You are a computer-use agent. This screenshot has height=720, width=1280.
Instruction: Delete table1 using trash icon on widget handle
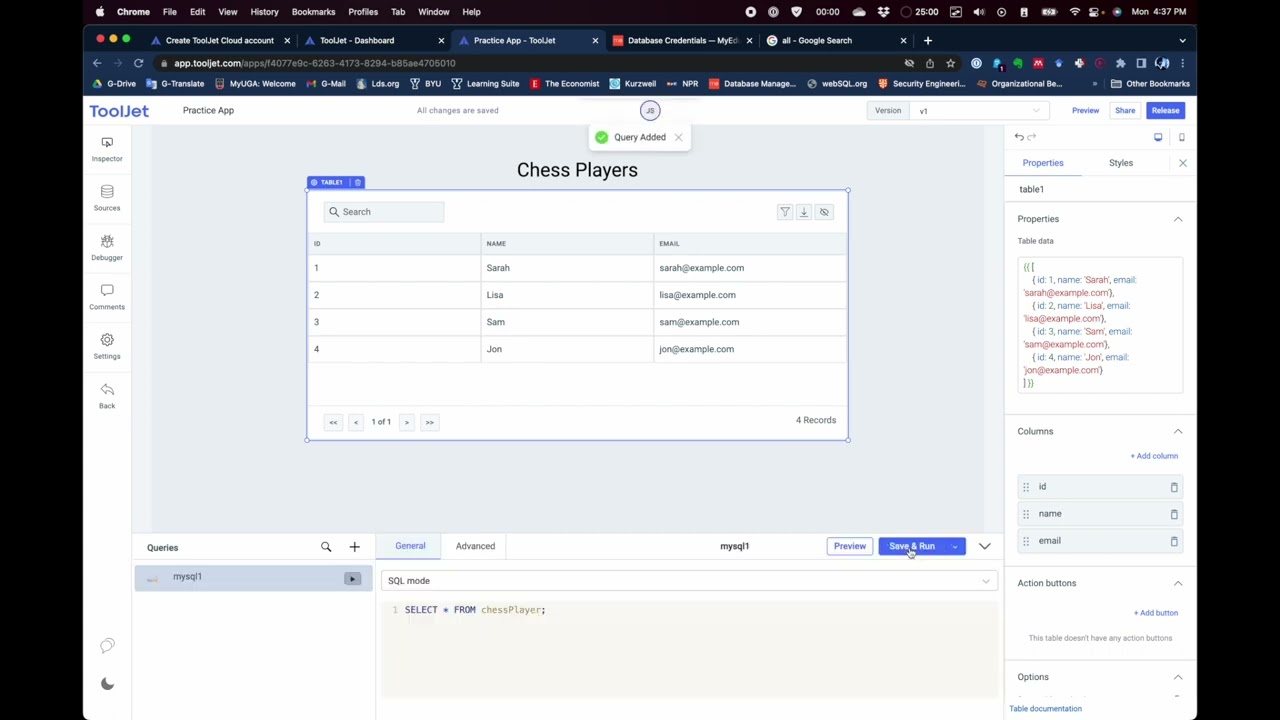357,182
